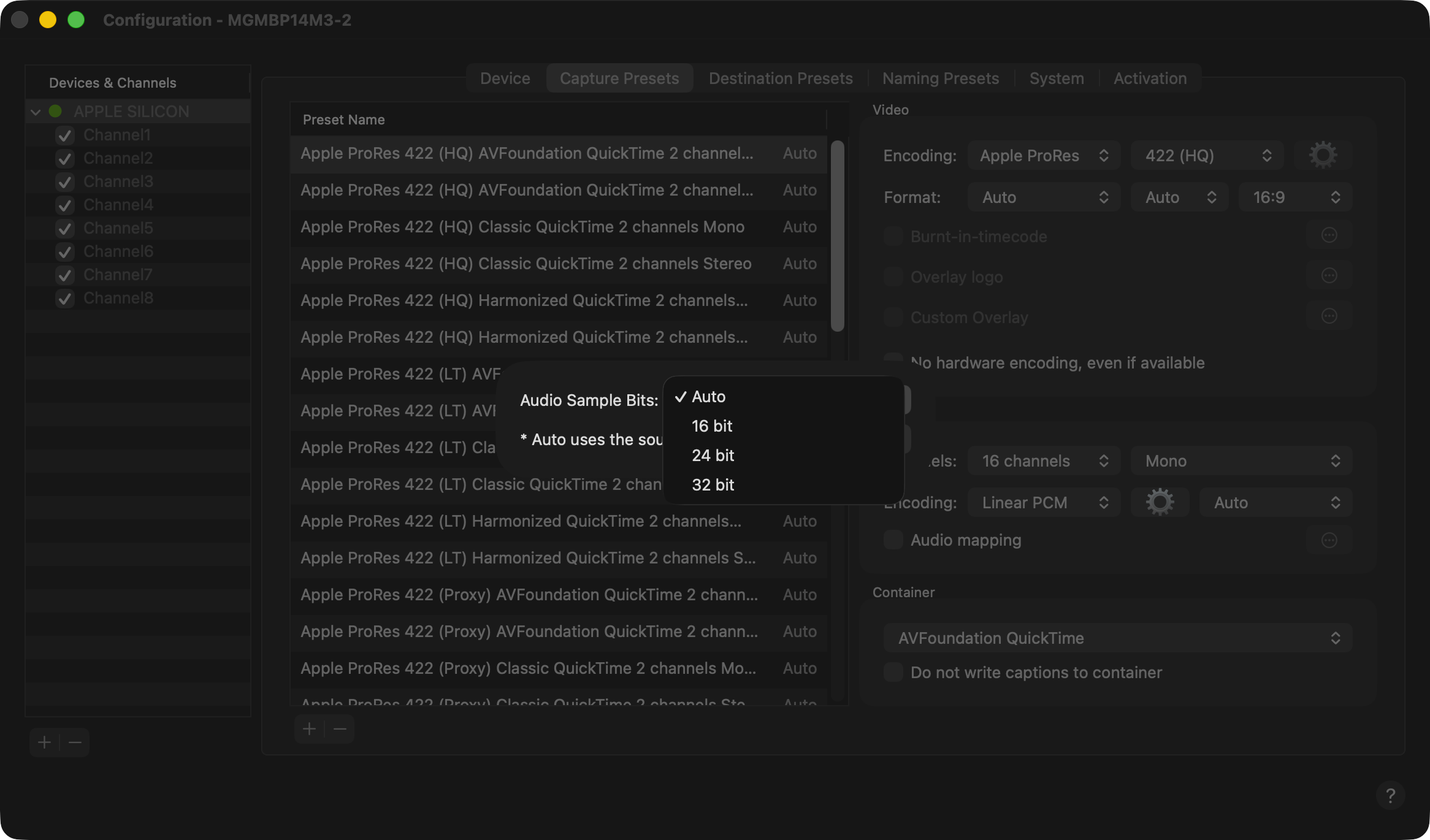
Task: Switch to the Activation tab
Action: [1150, 78]
